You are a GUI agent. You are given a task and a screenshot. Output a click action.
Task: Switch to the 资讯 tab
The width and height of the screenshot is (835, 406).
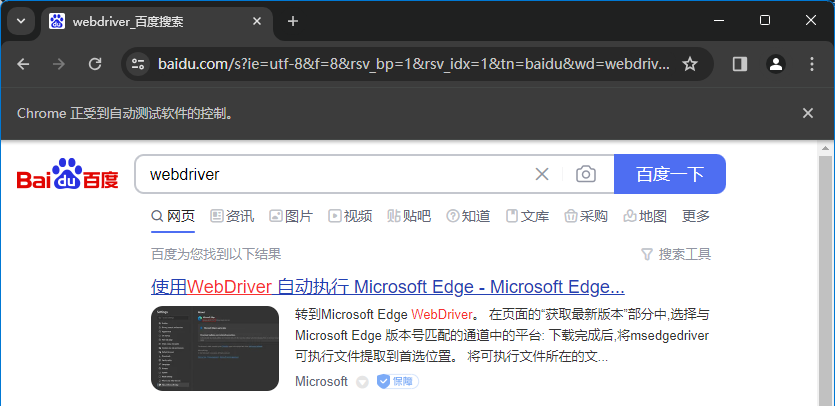(x=232, y=216)
